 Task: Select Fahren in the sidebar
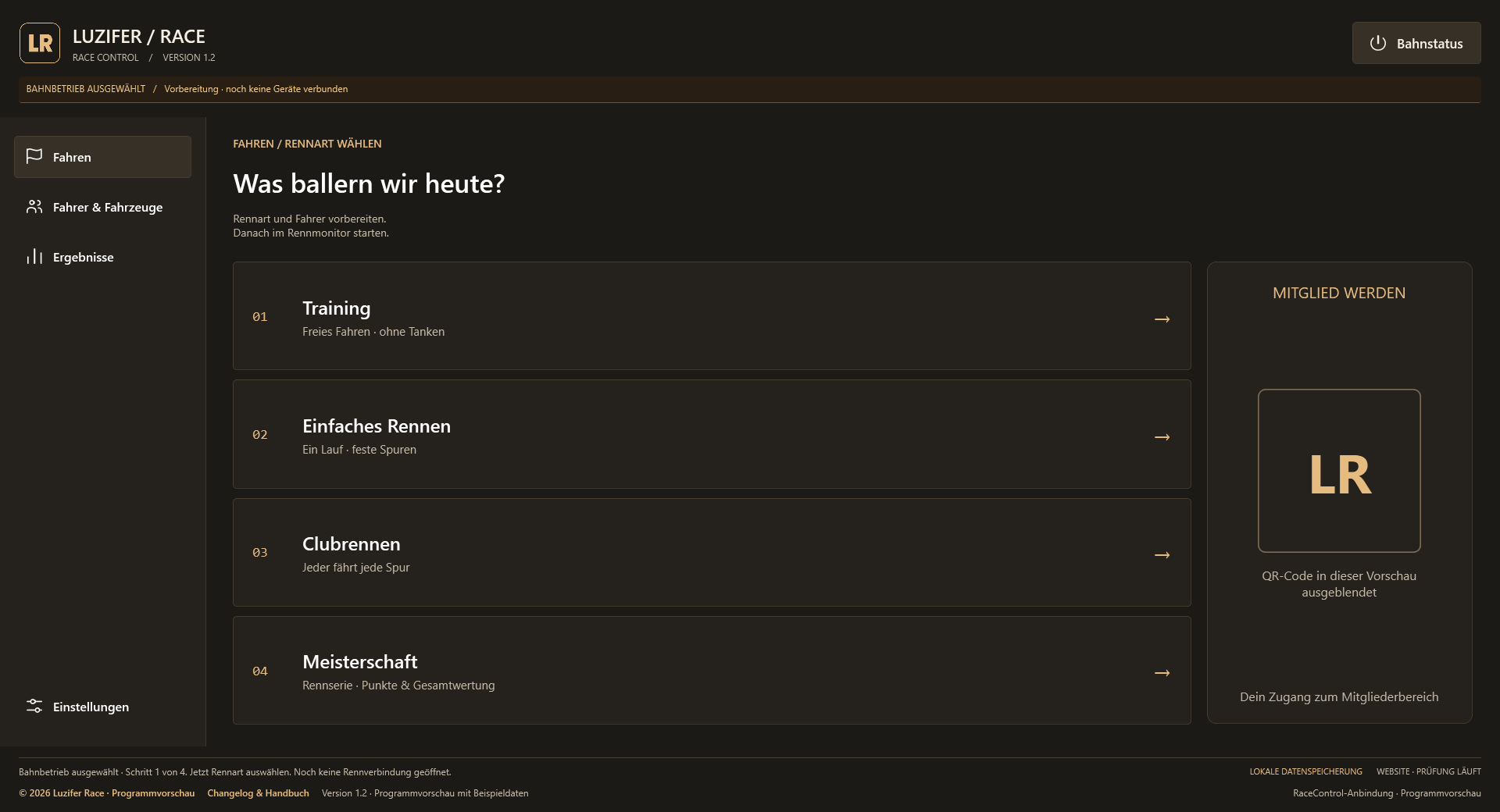102,157
